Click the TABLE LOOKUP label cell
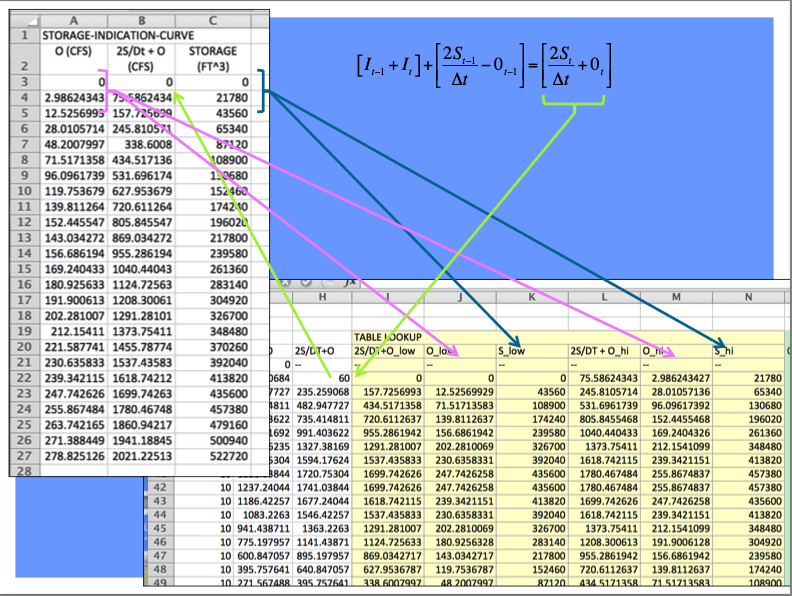Image resolution: width=792 pixels, height=596 pixels. [388, 337]
